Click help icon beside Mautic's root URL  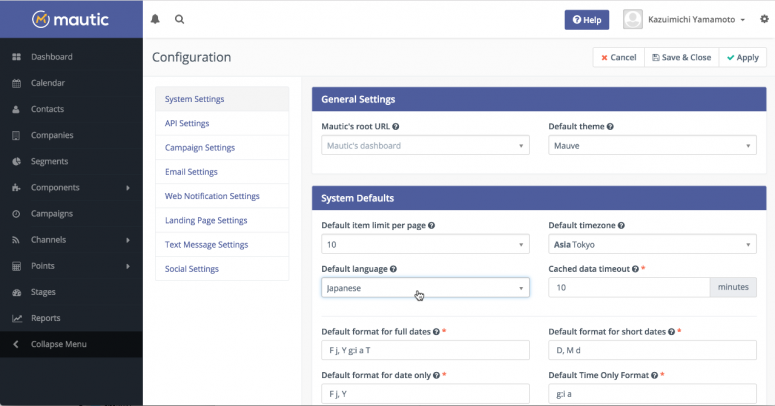396,127
